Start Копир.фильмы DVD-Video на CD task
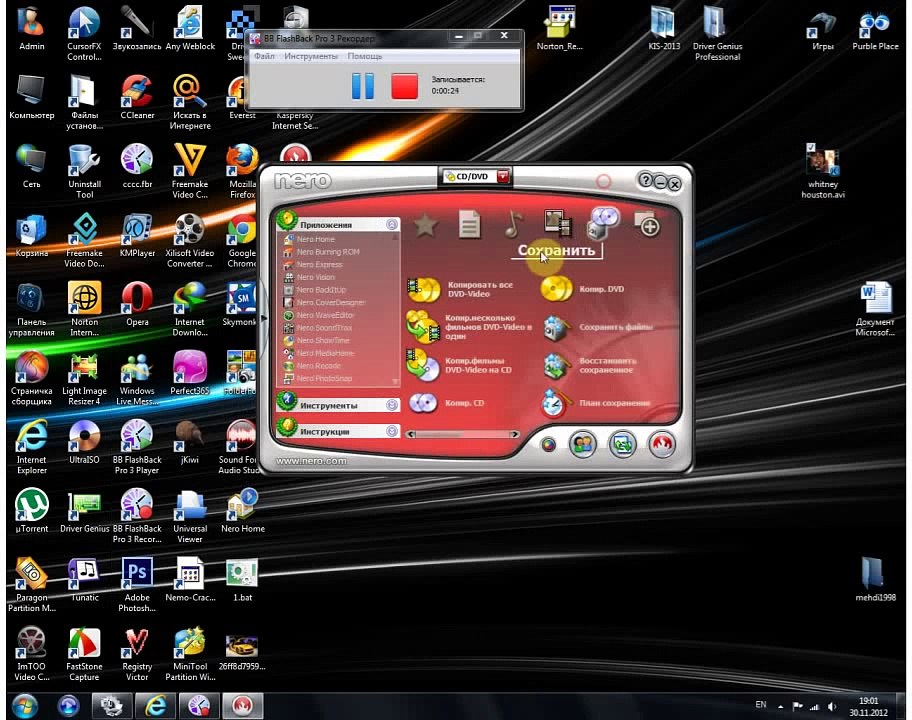 click(x=457, y=365)
